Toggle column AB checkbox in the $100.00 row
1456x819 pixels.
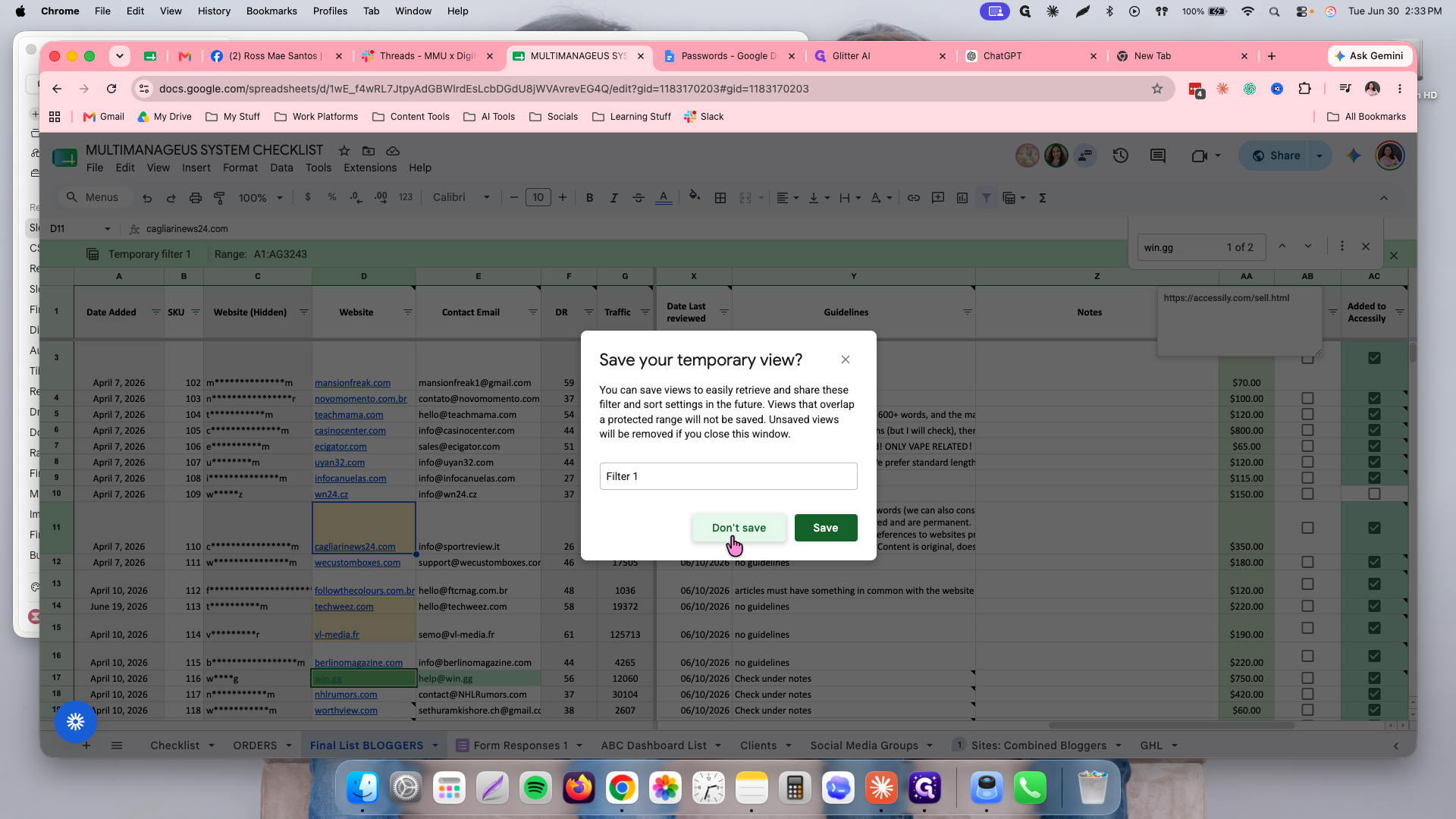tap(1307, 398)
